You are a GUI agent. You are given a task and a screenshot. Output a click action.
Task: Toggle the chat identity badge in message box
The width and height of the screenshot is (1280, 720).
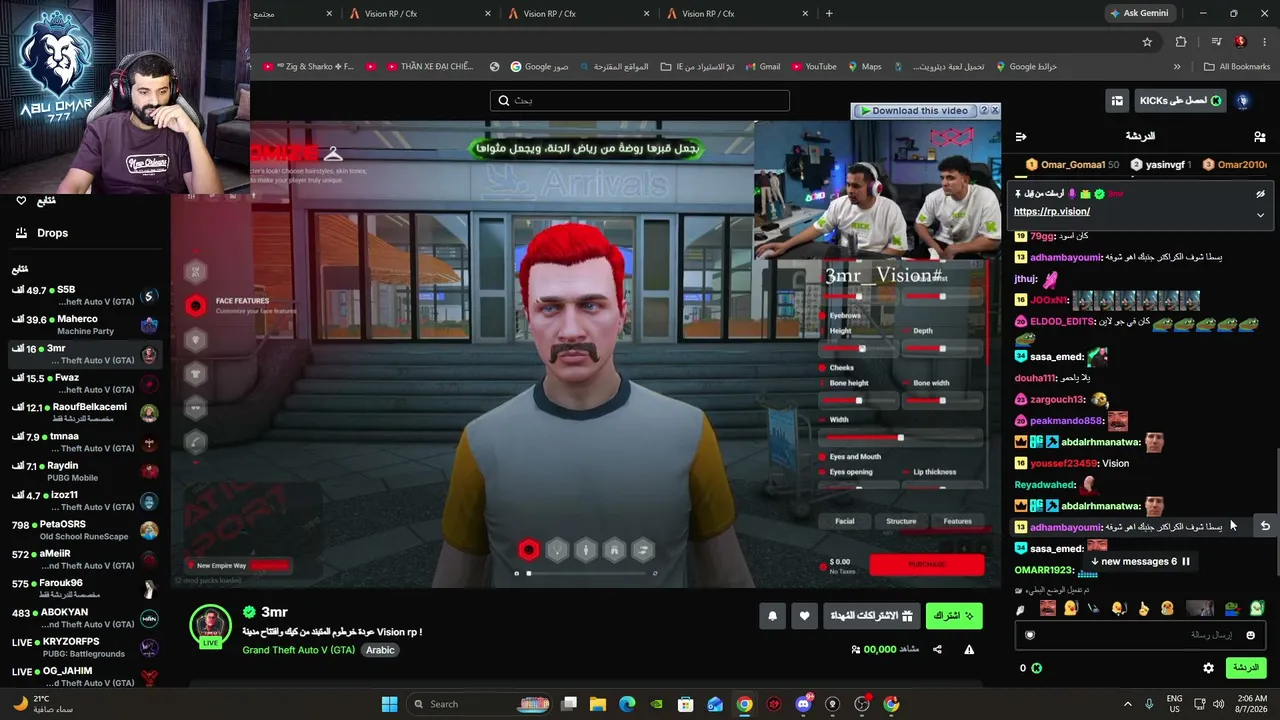tap(1030, 635)
